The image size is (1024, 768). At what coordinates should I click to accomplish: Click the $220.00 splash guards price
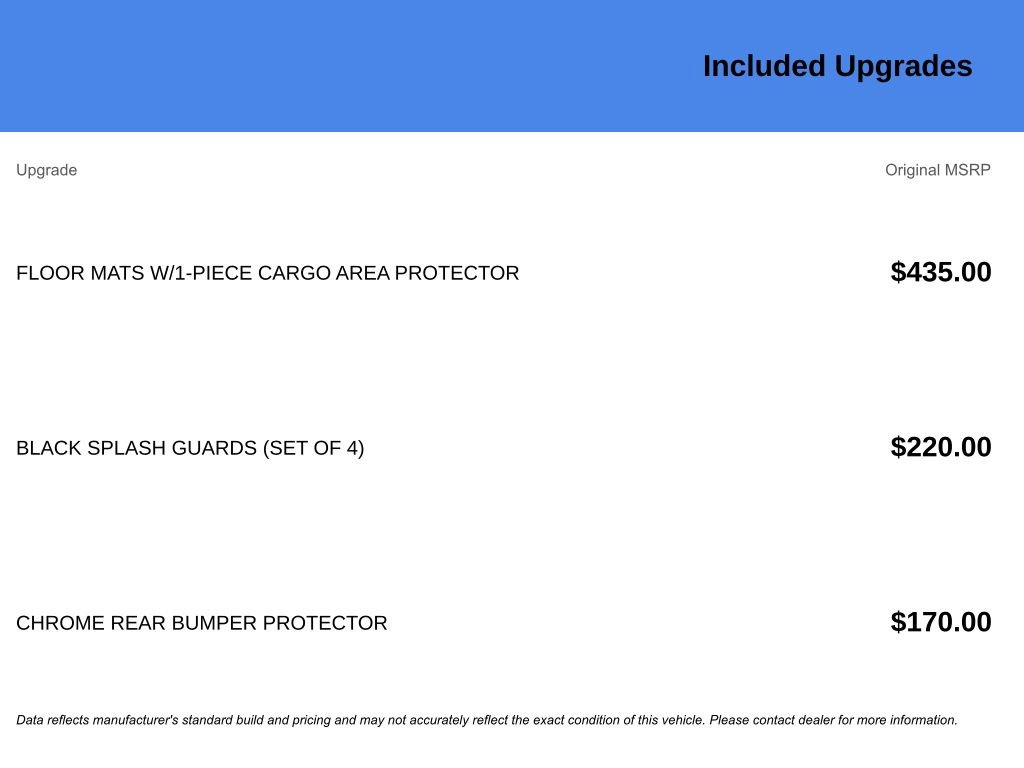pos(940,447)
